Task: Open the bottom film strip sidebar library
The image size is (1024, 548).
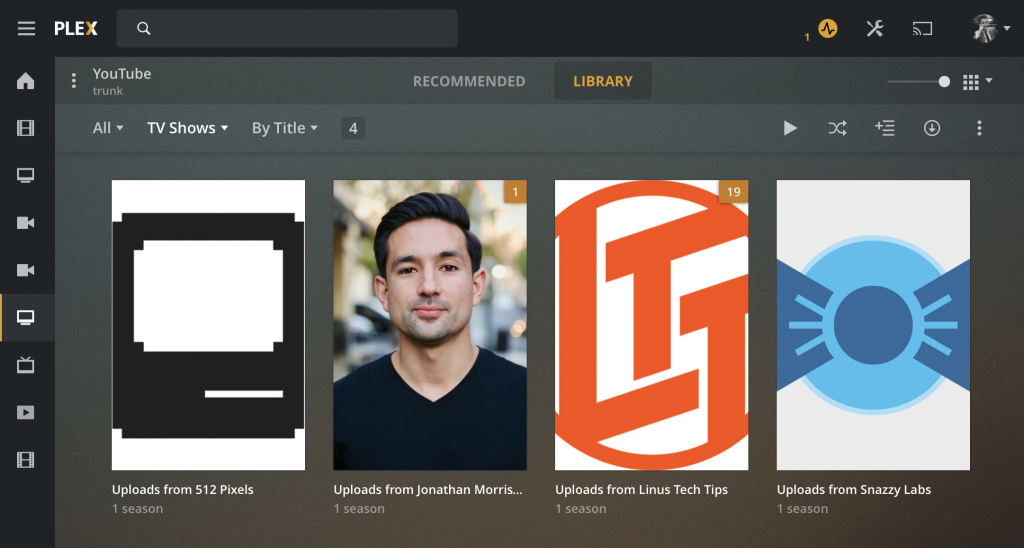Action: point(25,460)
